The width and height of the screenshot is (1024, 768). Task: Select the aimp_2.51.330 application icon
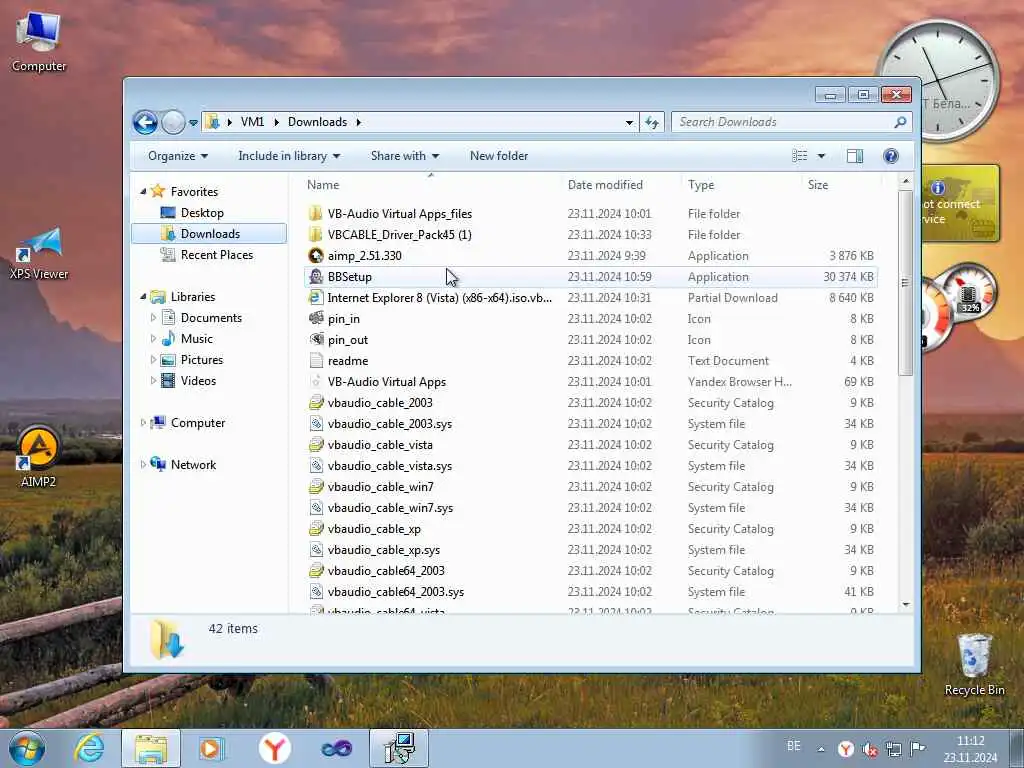coord(315,255)
